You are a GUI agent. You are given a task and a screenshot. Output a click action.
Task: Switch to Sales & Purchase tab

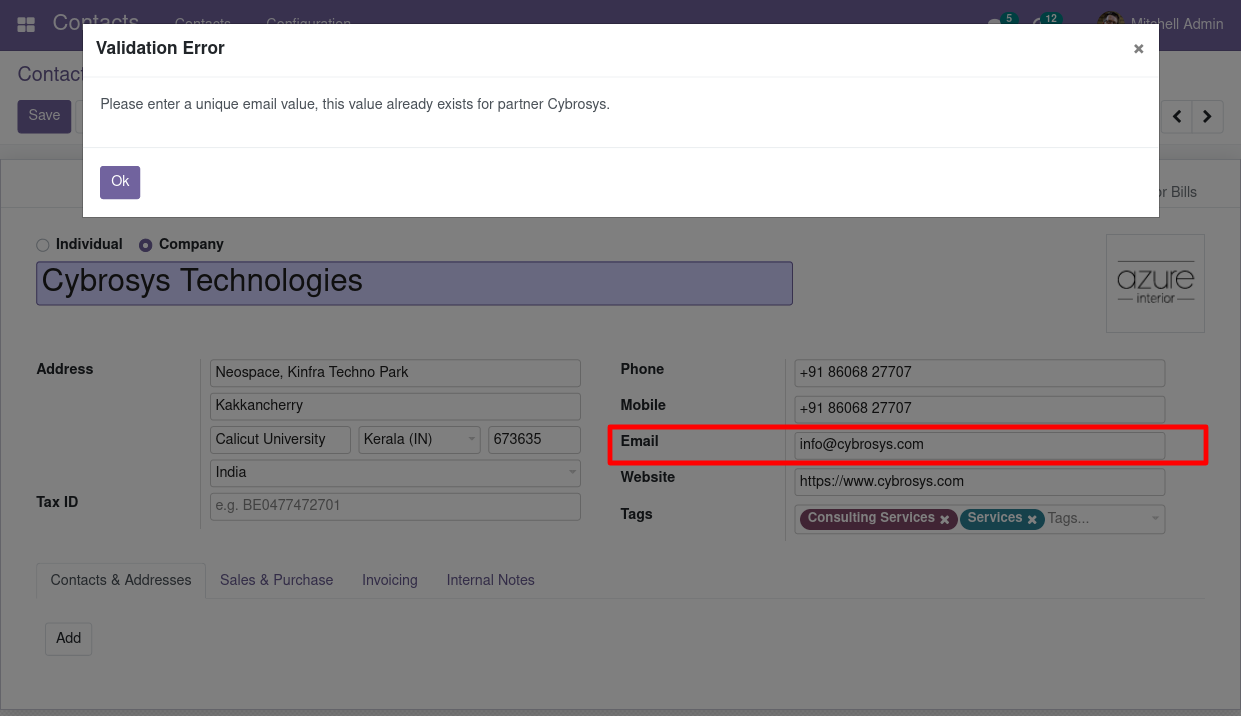[x=277, y=581]
